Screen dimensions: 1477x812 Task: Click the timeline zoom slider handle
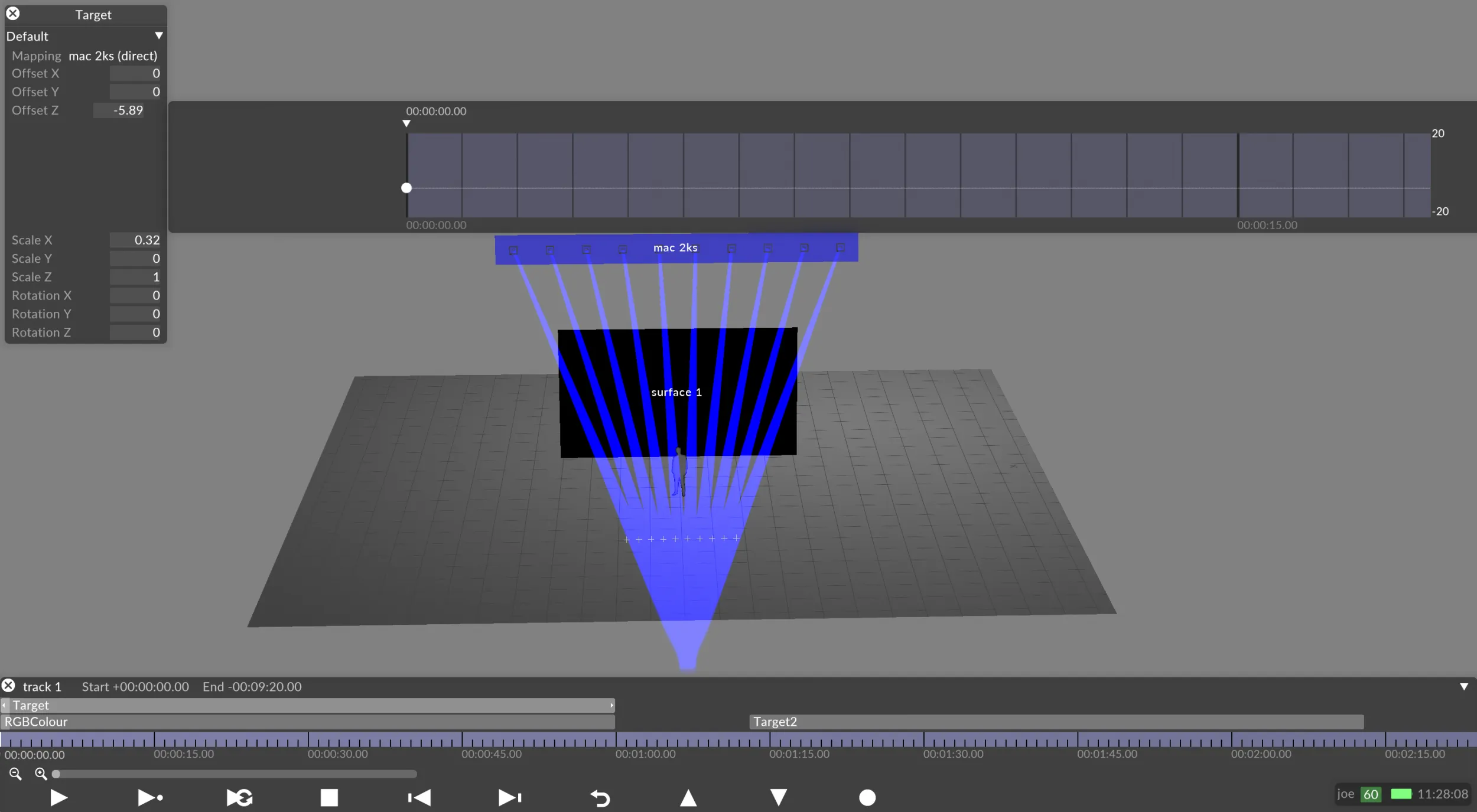56,774
